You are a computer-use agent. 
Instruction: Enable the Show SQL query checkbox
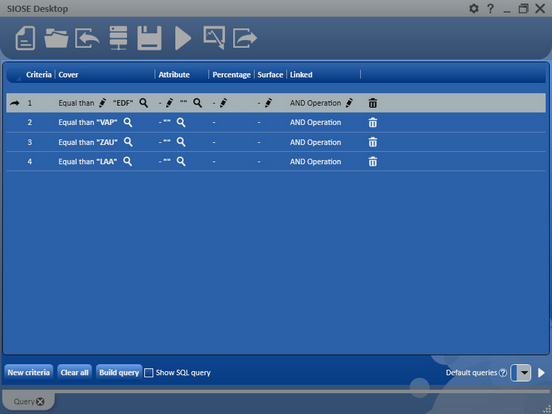pos(149,372)
